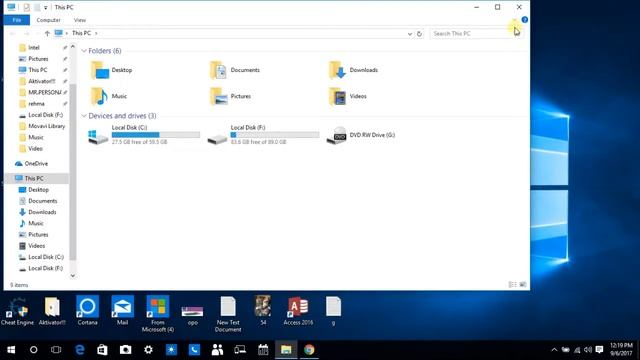The width and height of the screenshot is (640, 360).
Task: Launch the Cheat Engine desktop shortcut
Action: 17,312
